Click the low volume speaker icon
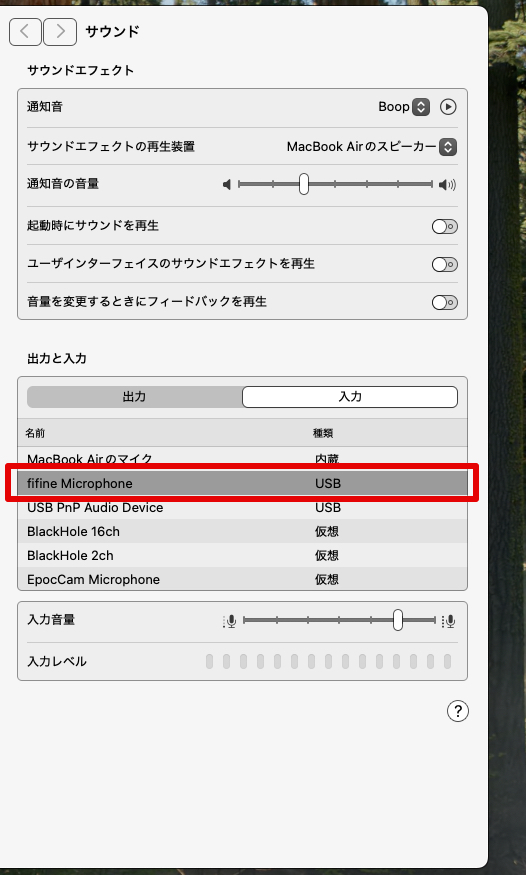Screen dimensions: 526x875 (227, 184)
